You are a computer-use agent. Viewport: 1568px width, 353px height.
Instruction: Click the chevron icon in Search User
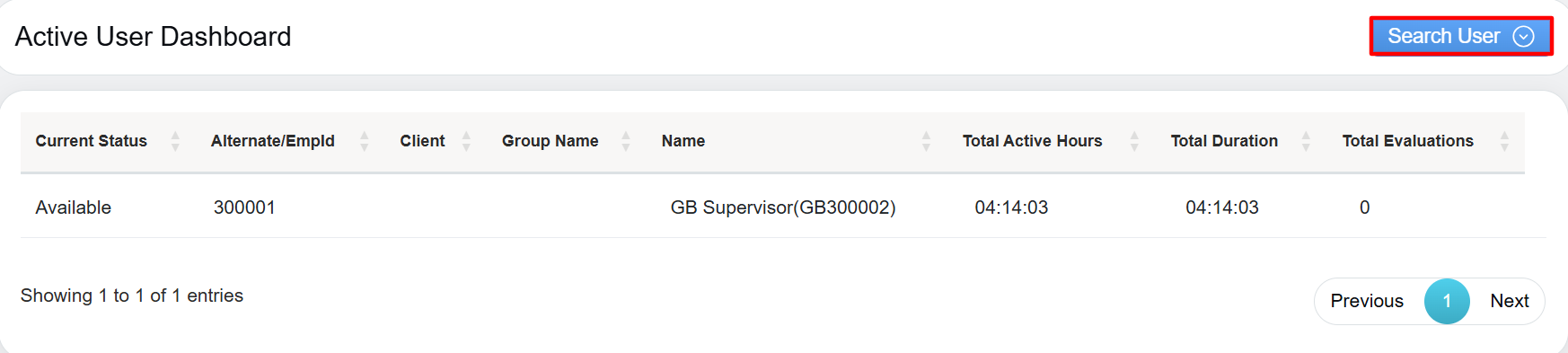coord(1523,37)
